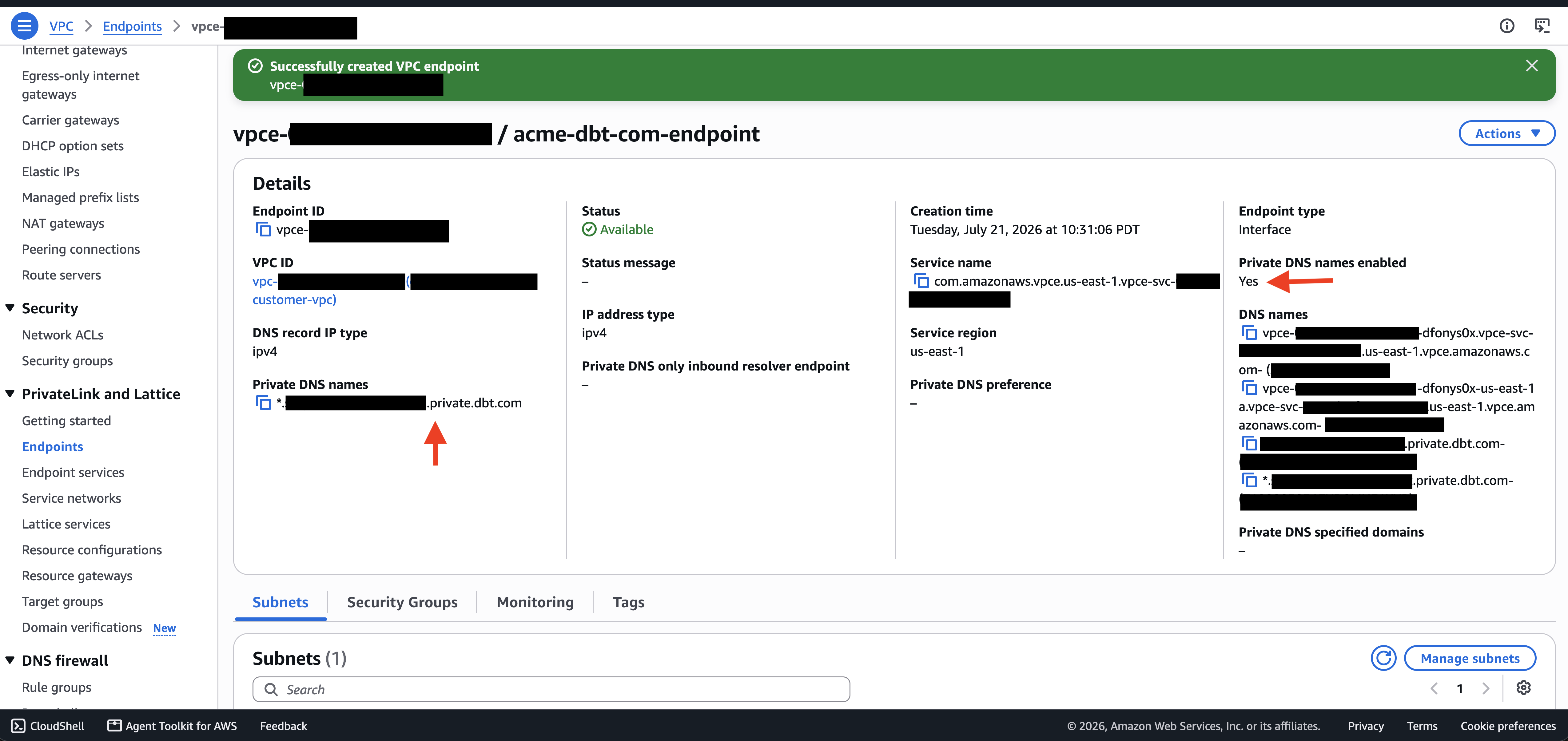The width and height of the screenshot is (1568, 741).
Task: Copy the private.dbt.com DNS name without wildcard
Action: [1250, 443]
